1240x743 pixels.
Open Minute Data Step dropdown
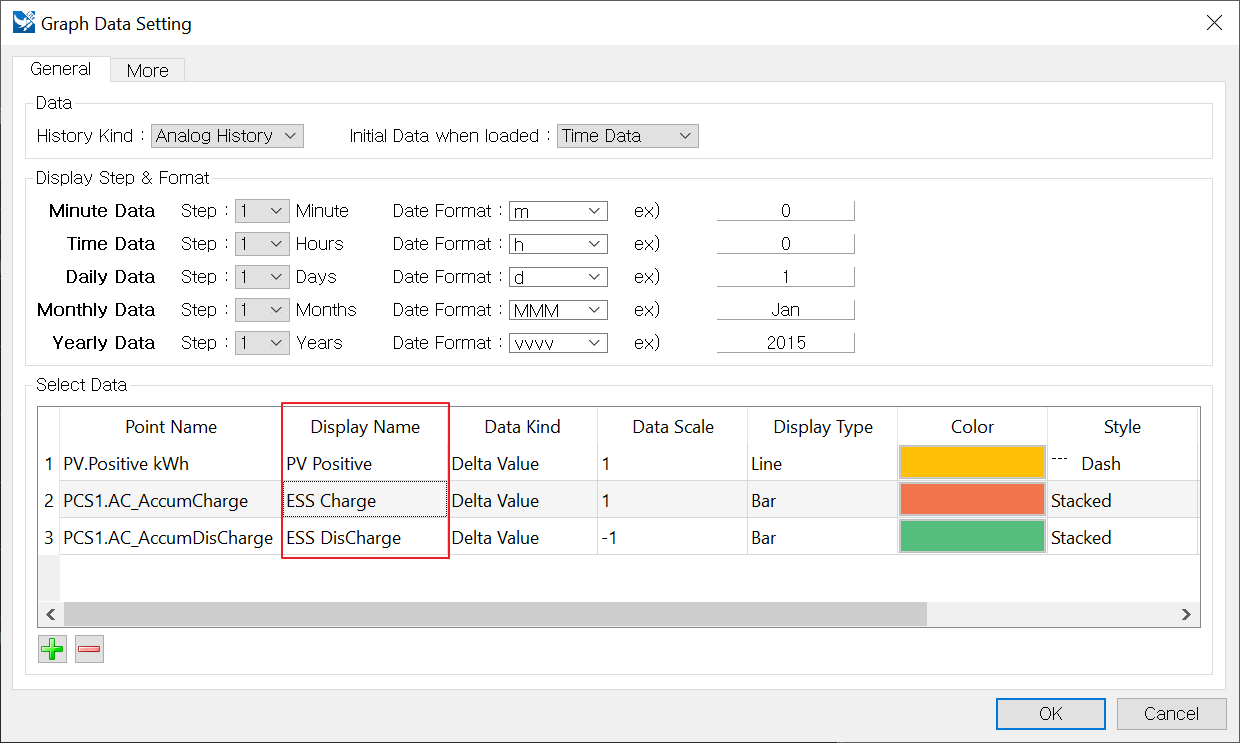[x=262, y=211]
